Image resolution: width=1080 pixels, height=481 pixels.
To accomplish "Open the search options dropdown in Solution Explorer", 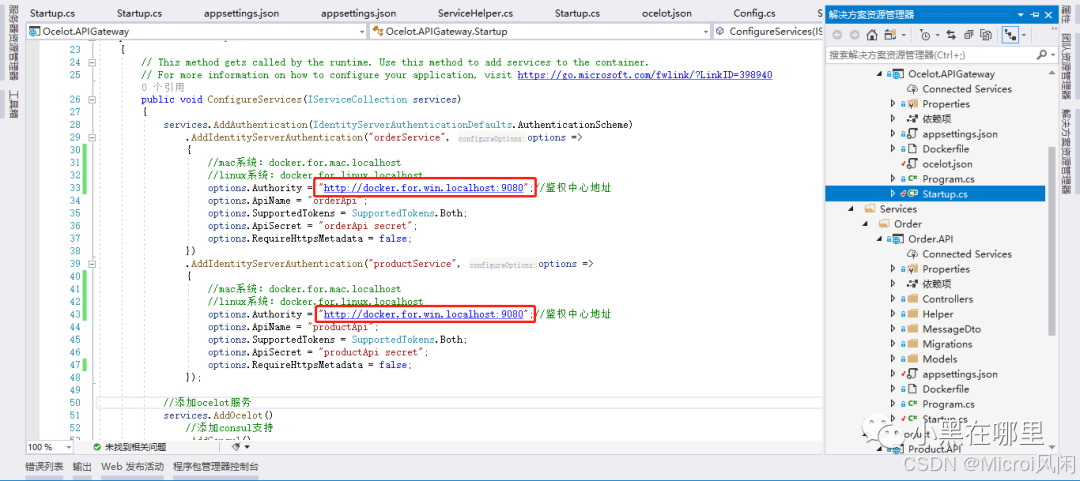I will coord(1052,54).
